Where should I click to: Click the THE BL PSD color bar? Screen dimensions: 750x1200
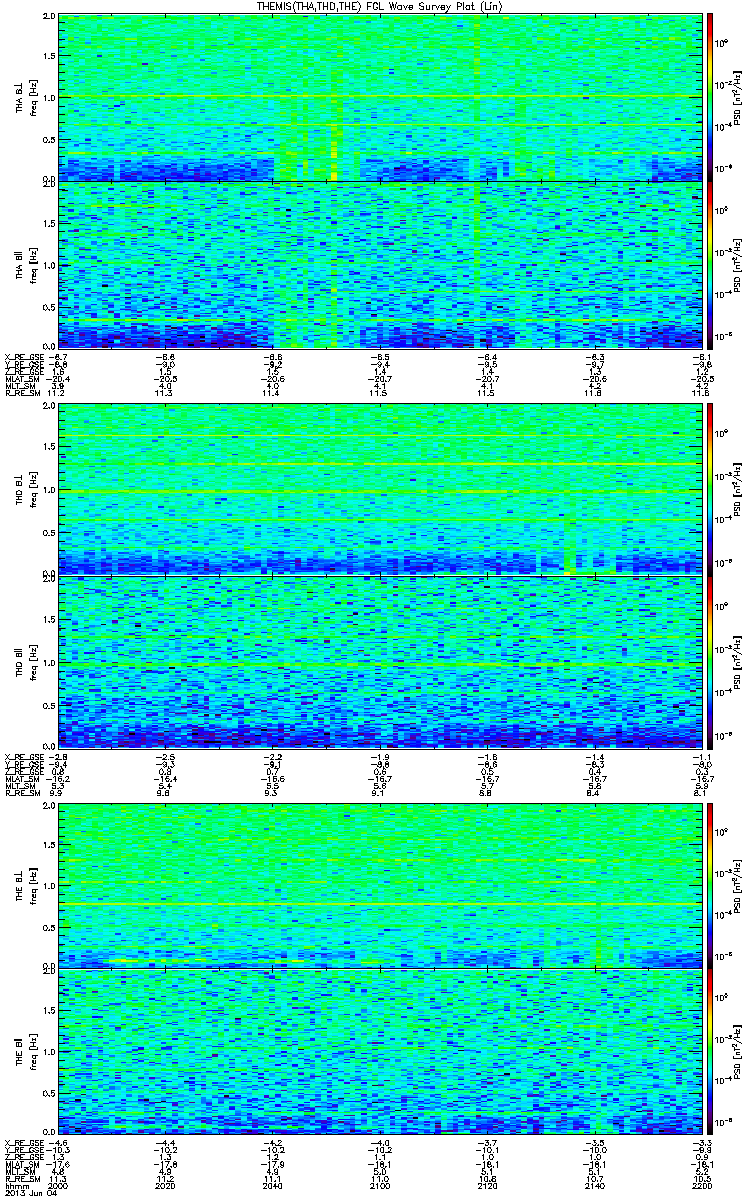[x=710, y=884]
